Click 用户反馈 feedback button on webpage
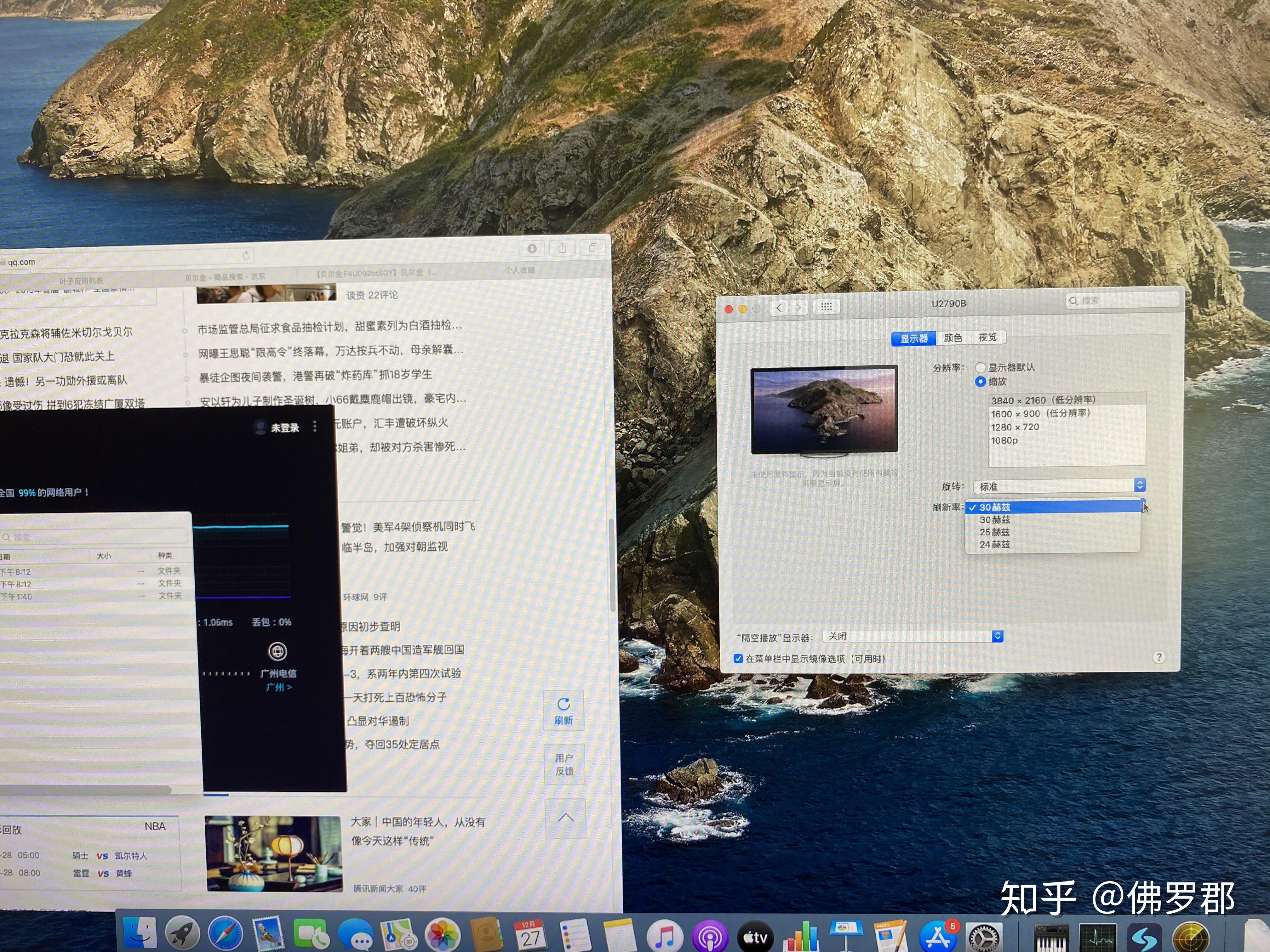The width and height of the screenshot is (1270, 952). point(564,765)
